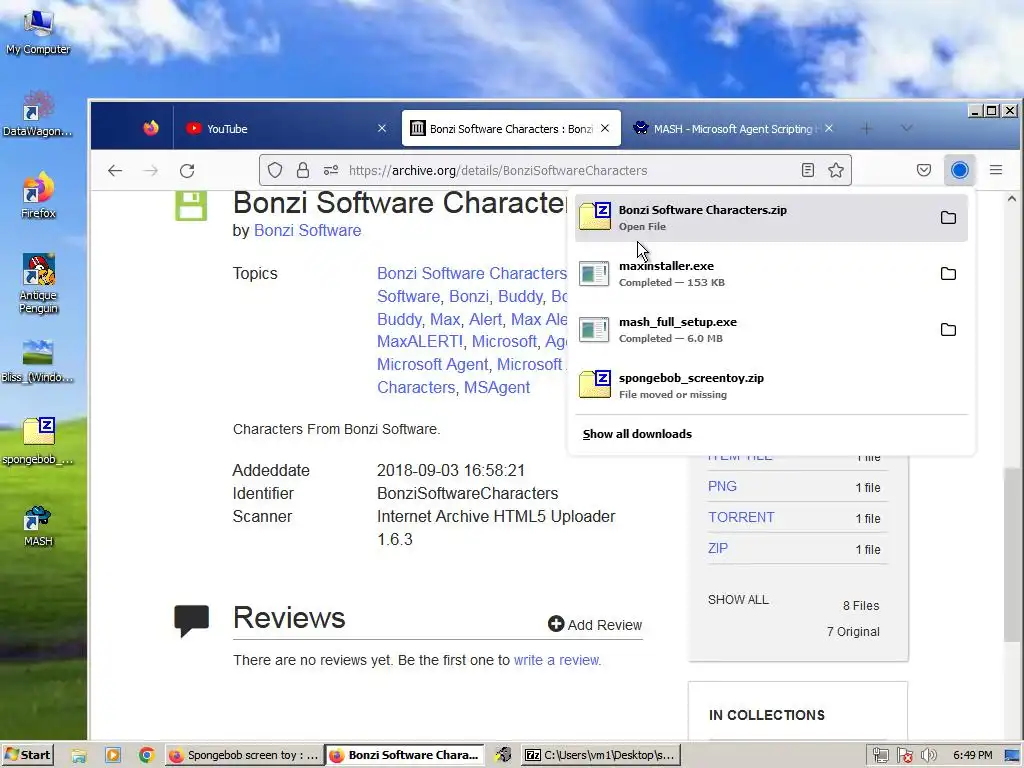Open the Firefox application hamburger menu
This screenshot has height=768, width=1024.
(996, 170)
